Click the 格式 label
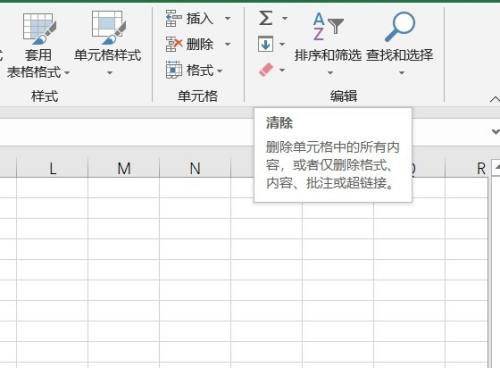Image resolution: width=500 pixels, height=368 pixels. pos(200,70)
